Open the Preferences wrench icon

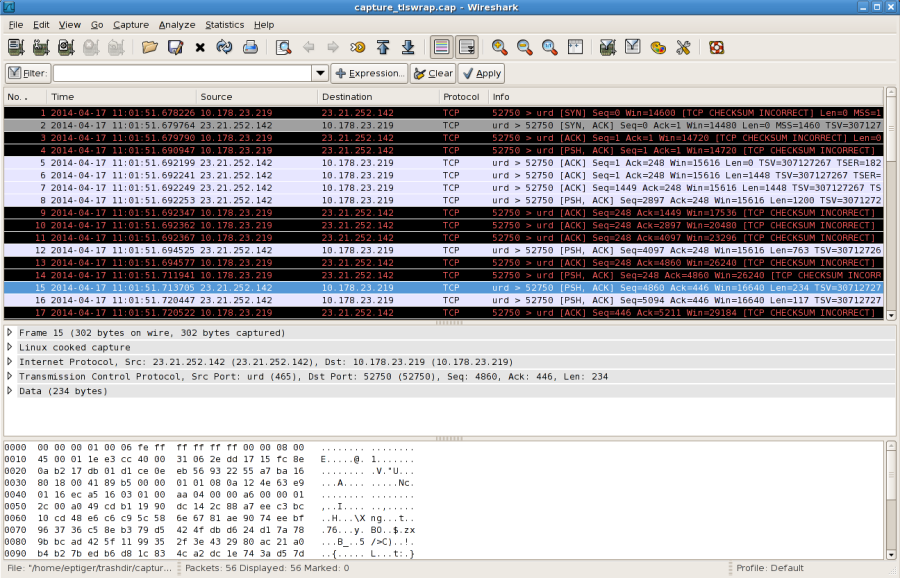click(683, 46)
